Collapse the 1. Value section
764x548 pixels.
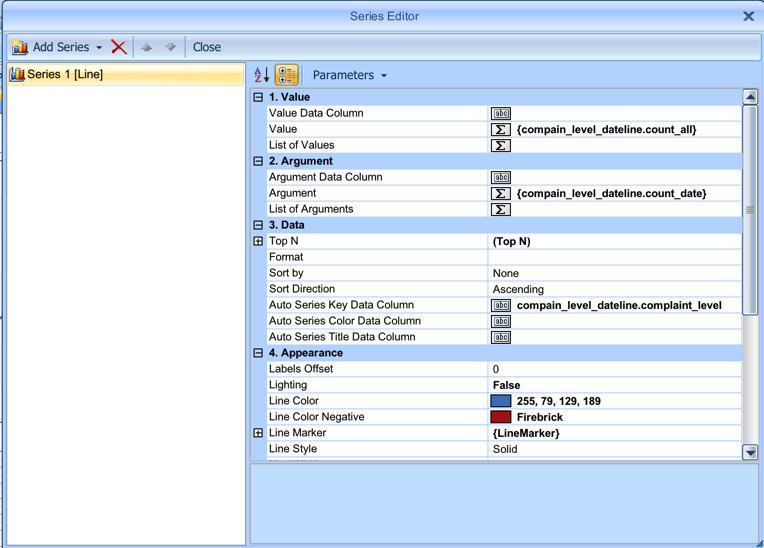pyautogui.click(x=258, y=97)
